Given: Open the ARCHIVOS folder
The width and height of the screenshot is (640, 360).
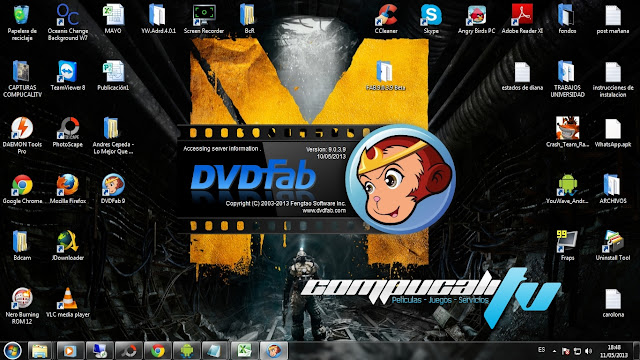Looking at the screenshot, I should click(x=612, y=185).
